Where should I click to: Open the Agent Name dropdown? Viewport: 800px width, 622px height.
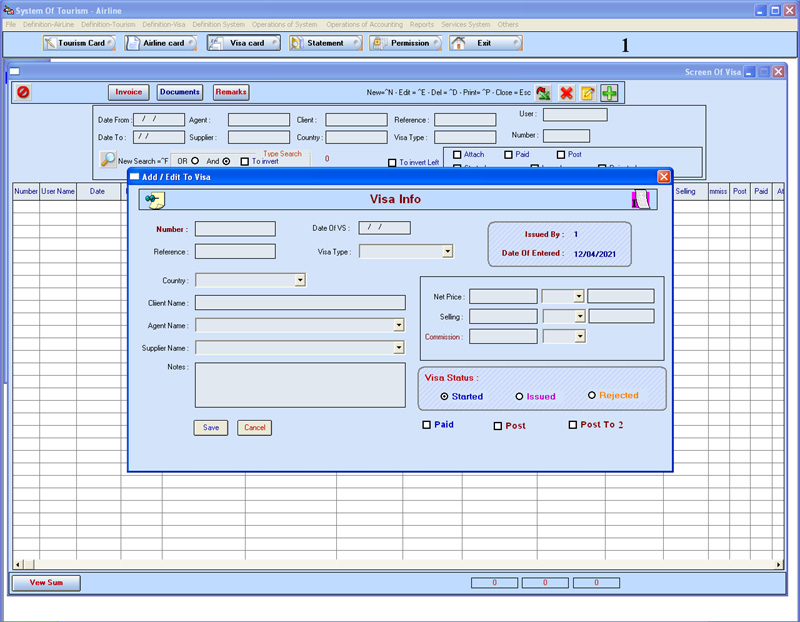pyautogui.click(x=399, y=325)
